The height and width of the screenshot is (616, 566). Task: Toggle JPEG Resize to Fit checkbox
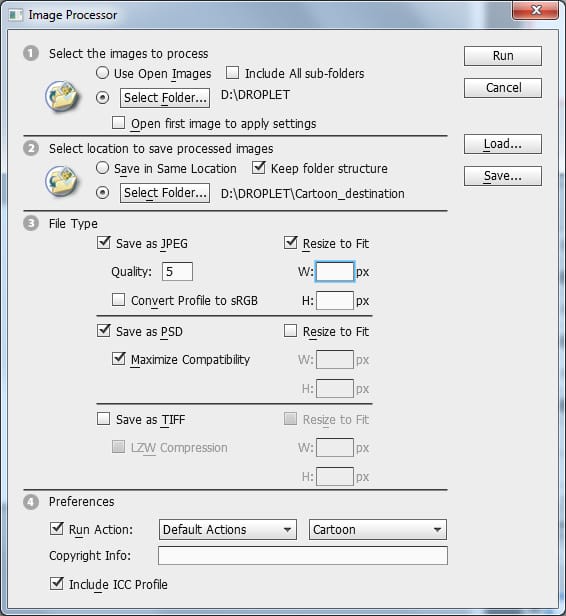tap(291, 242)
